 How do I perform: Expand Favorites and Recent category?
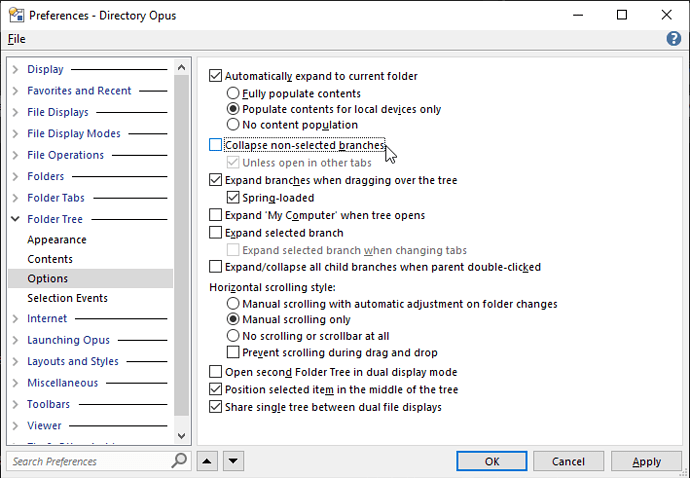(x=15, y=91)
